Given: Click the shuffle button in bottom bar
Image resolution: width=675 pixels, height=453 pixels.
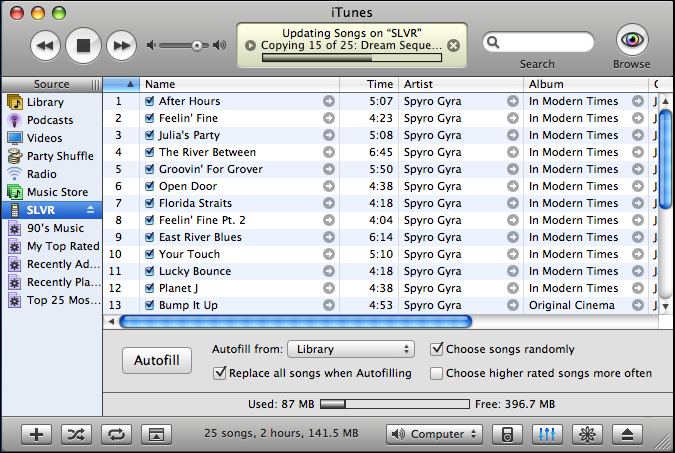Looking at the screenshot, I should click(x=76, y=434).
